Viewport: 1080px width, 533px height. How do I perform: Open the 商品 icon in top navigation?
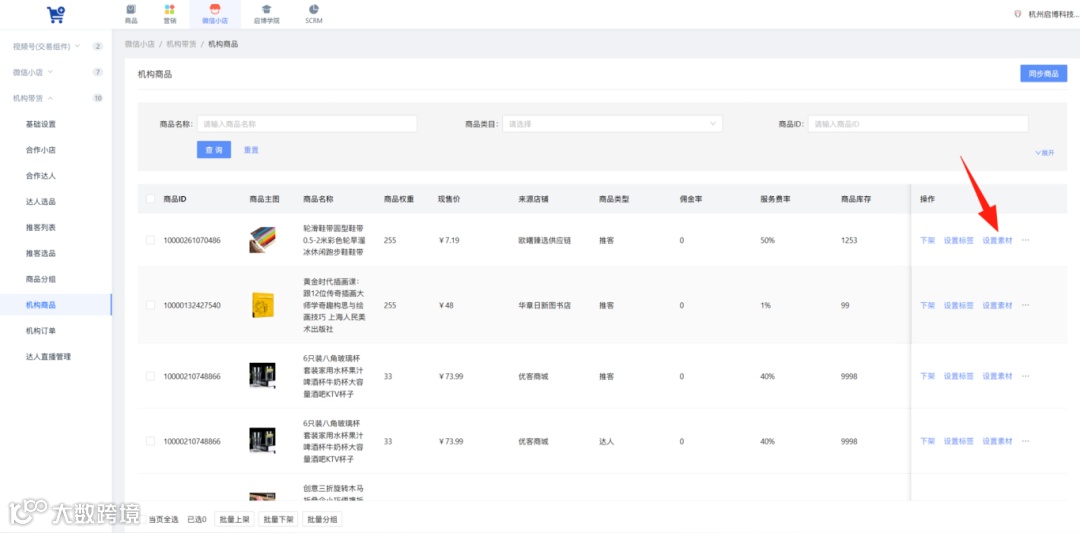[x=131, y=9]
